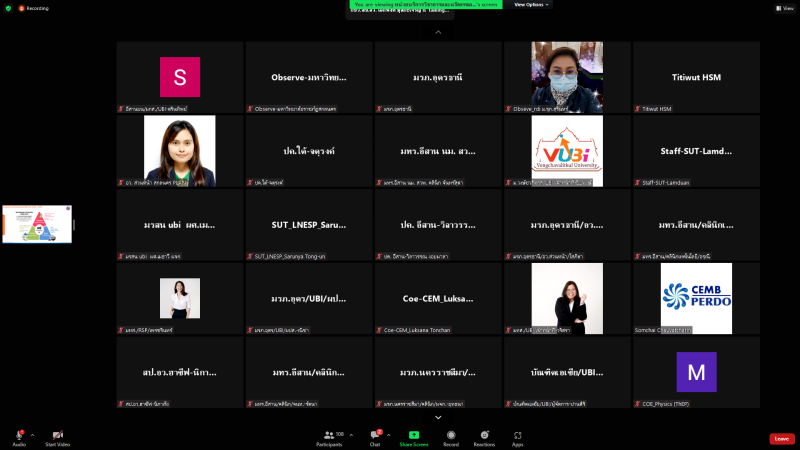Image resolution: width=800 pixels, height=450 pixels.
Task: Toggle the Audio microphone mute
Action: (18, 436)
